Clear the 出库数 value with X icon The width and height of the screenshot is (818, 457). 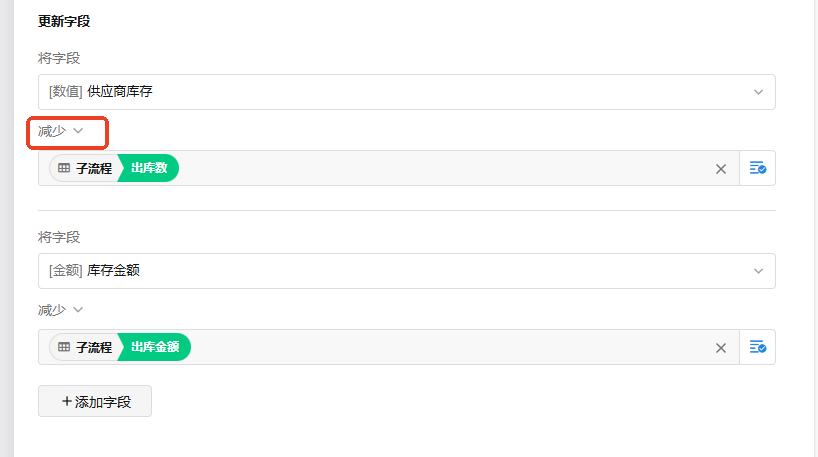tap(720, 169)
